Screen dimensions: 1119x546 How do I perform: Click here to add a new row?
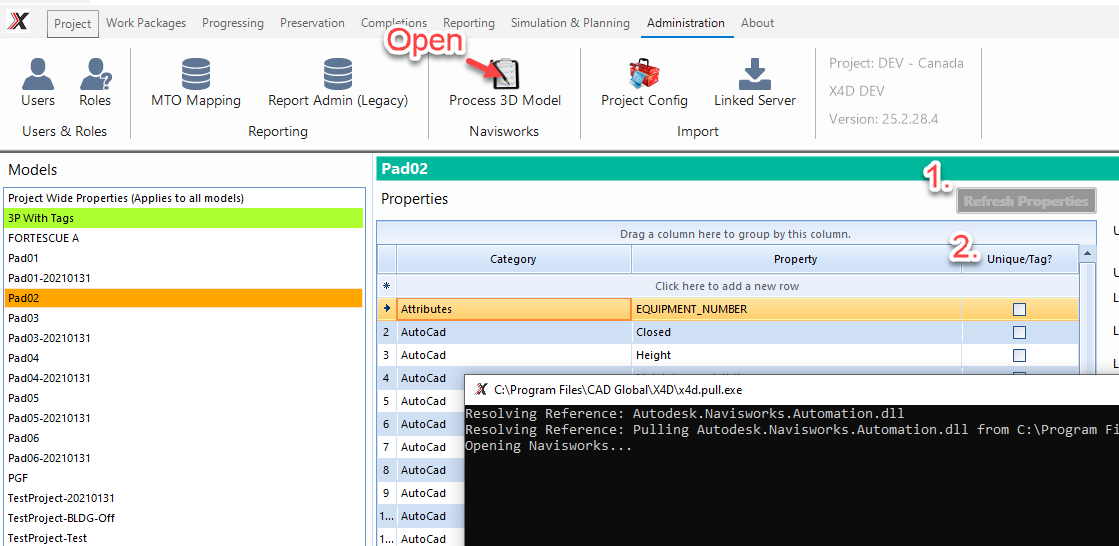(727, 286)
